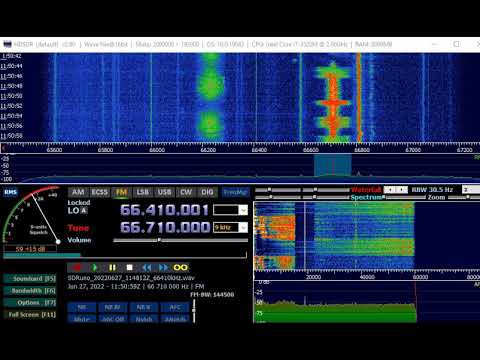
Task: Open Options [F7] menu
Action: pos(30,303)
